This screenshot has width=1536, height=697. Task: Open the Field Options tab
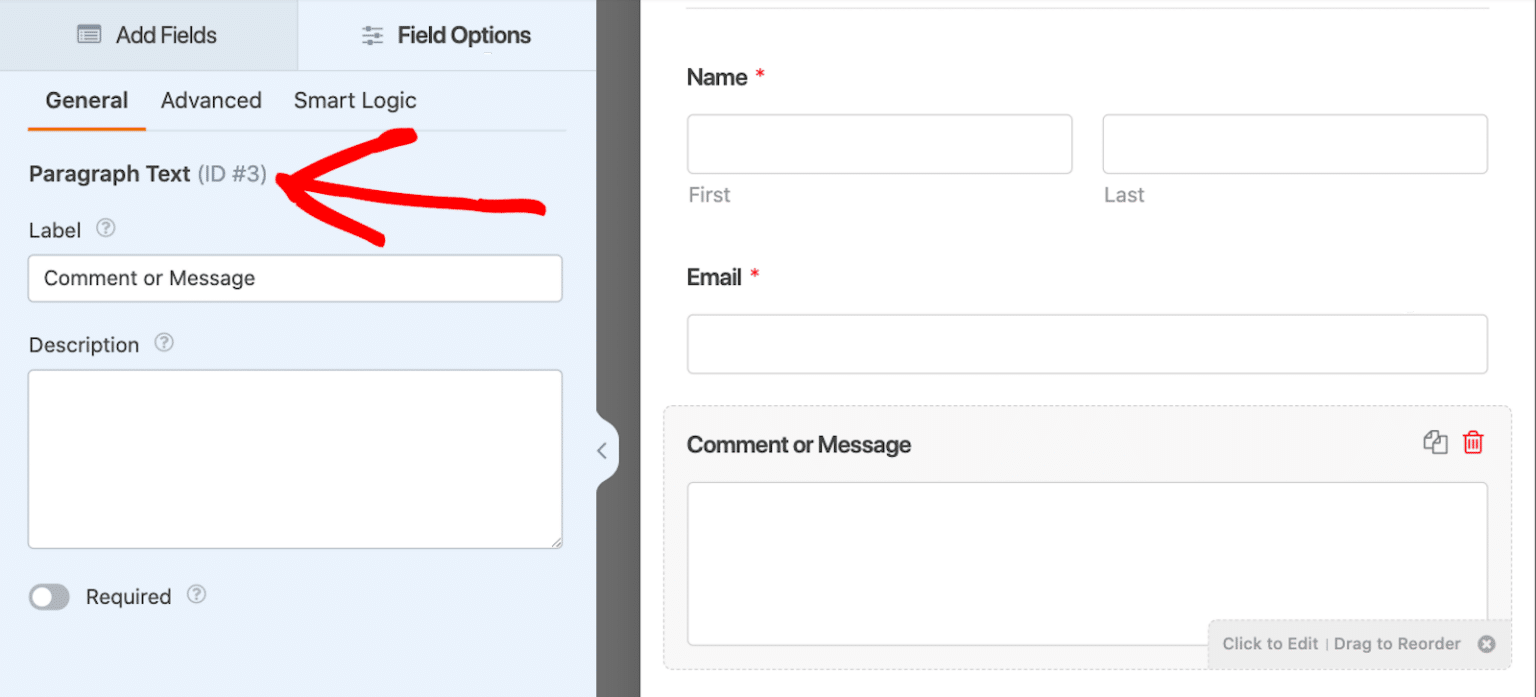coord(446,34)
